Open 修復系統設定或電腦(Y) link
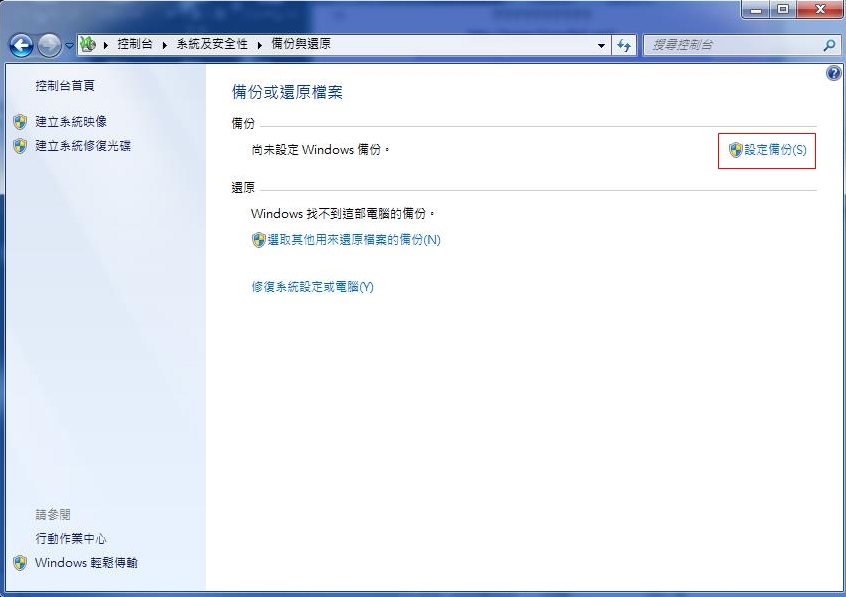The width and height of the screenshot is (846, 597). point(312,287)
